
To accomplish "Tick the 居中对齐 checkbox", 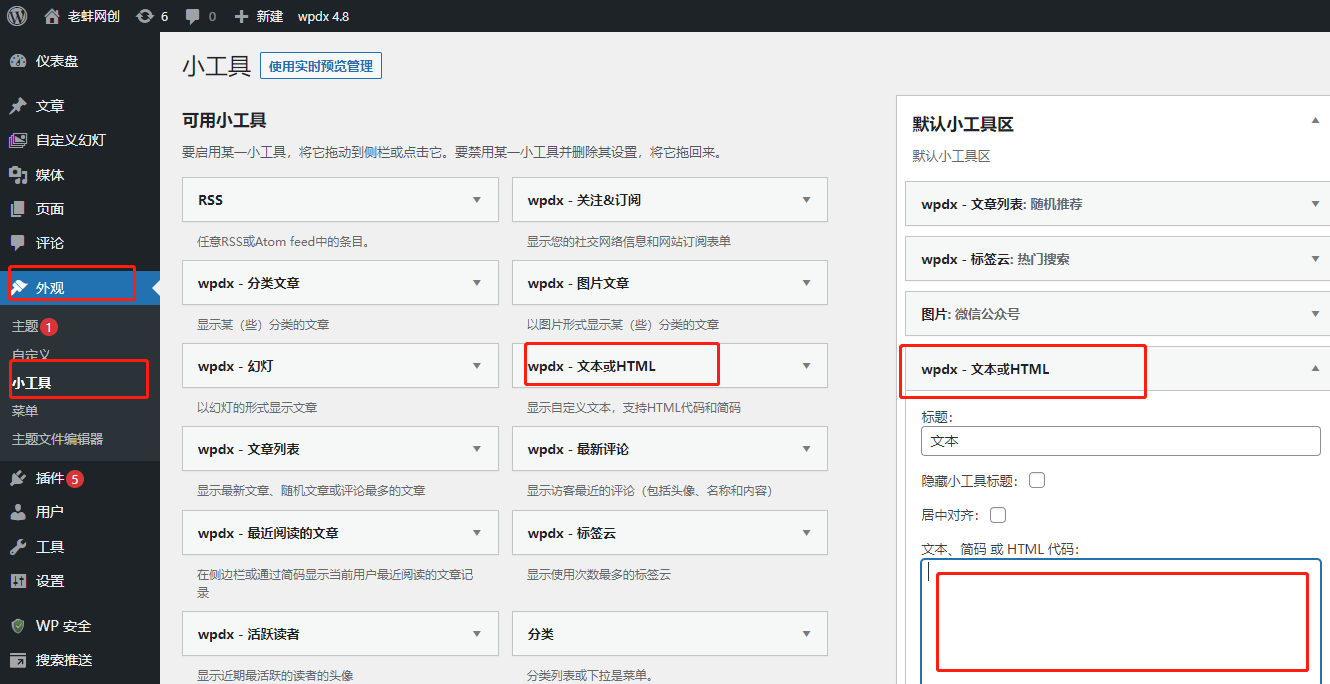I will 998,515.
